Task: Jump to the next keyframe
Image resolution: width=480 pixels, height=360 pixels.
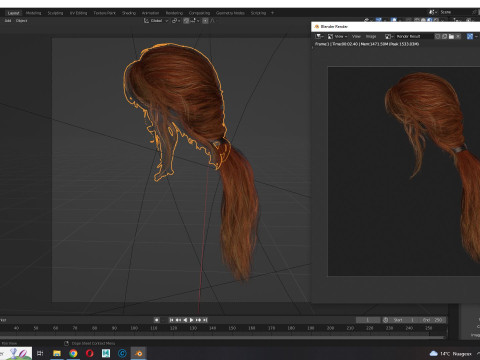Action: point(198,320)
